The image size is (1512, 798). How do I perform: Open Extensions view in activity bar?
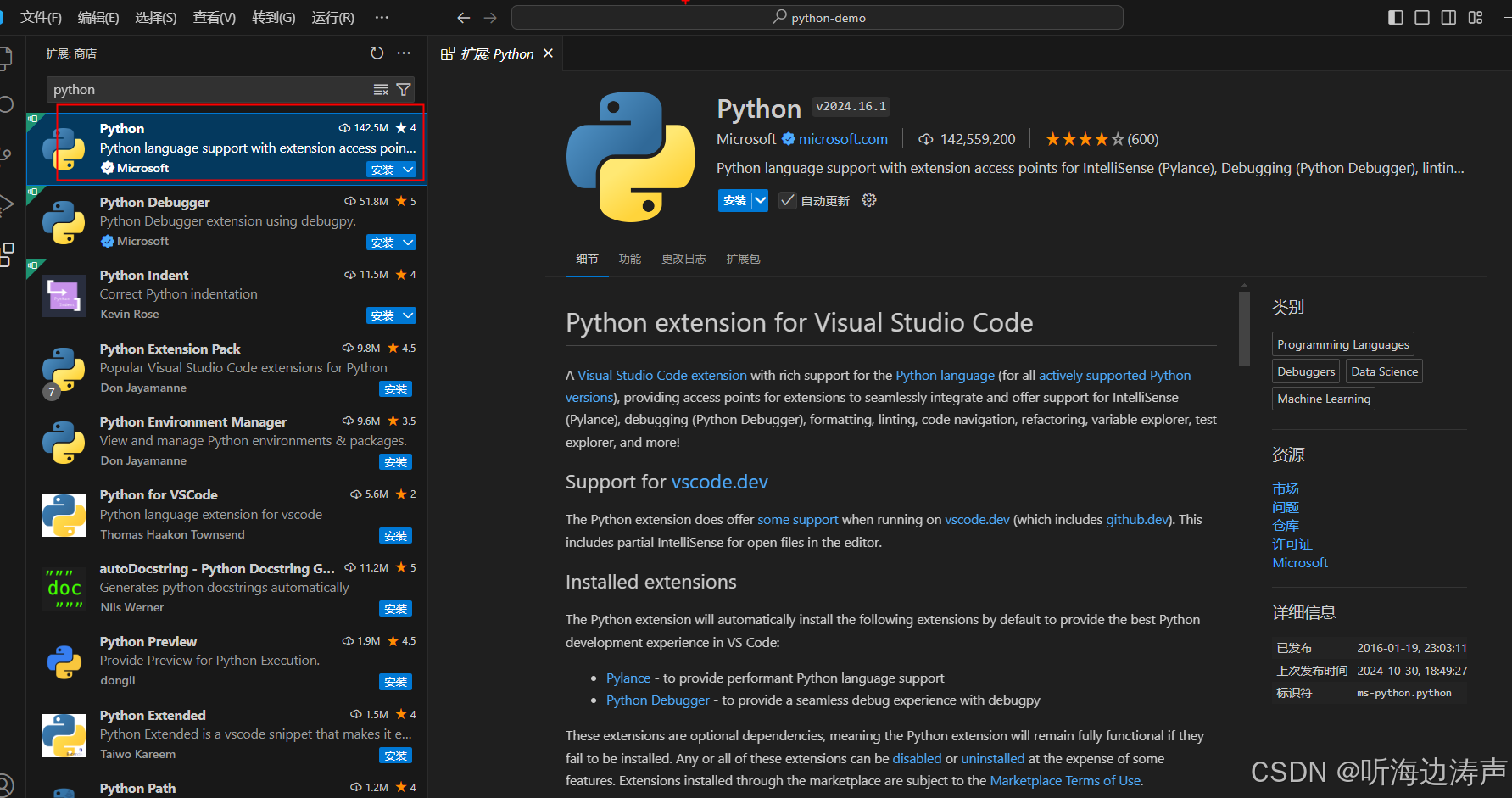pos(7,254)
